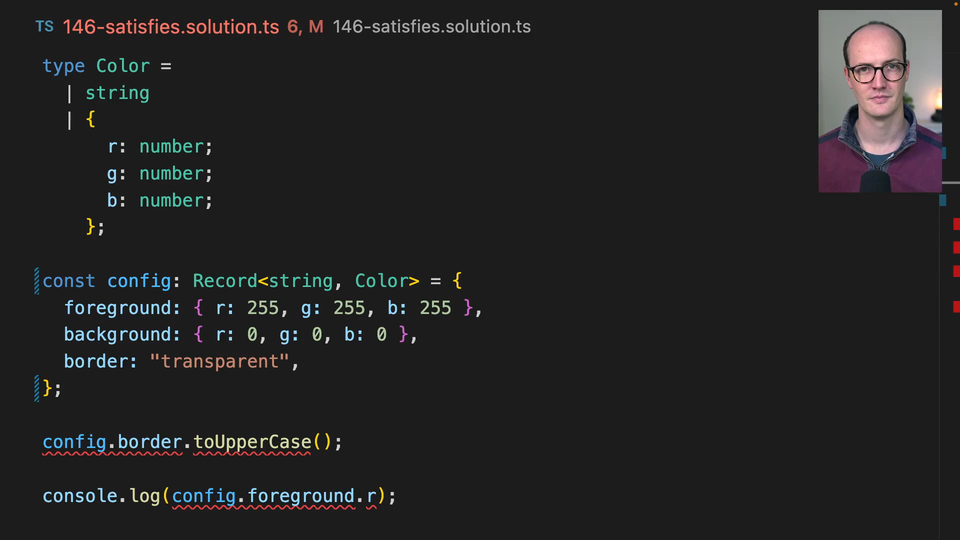Click the "foreground" key in config object
Image resolution: width=960 pixels, height=540 pixels.
click(x=117, y=308)
